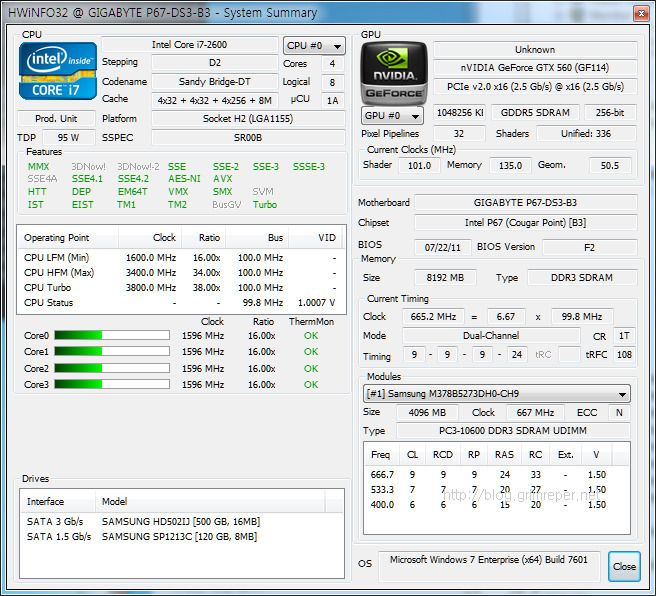Click the cache field 4x32 + 4x32 + 4x256 + 8M

215,100
